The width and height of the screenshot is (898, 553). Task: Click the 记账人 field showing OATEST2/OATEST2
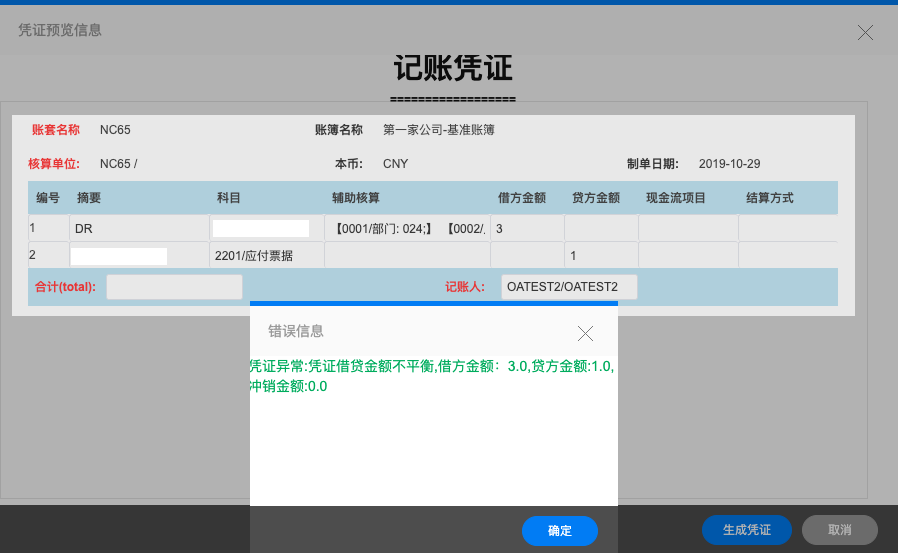pyautogui.click(x=569, y=287)
